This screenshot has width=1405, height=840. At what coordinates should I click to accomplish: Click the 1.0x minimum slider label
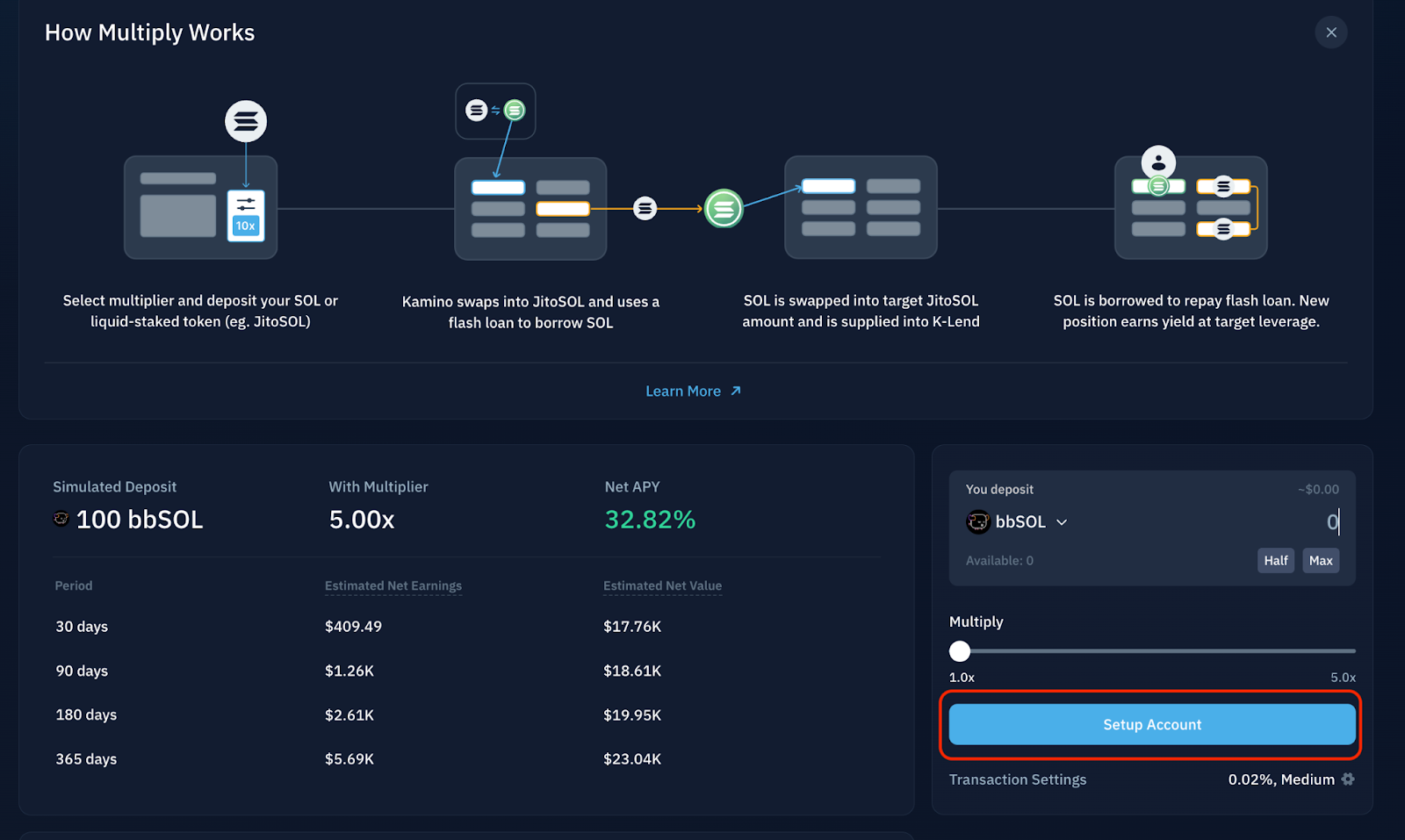pyautogui.click(x=962, y=678)
